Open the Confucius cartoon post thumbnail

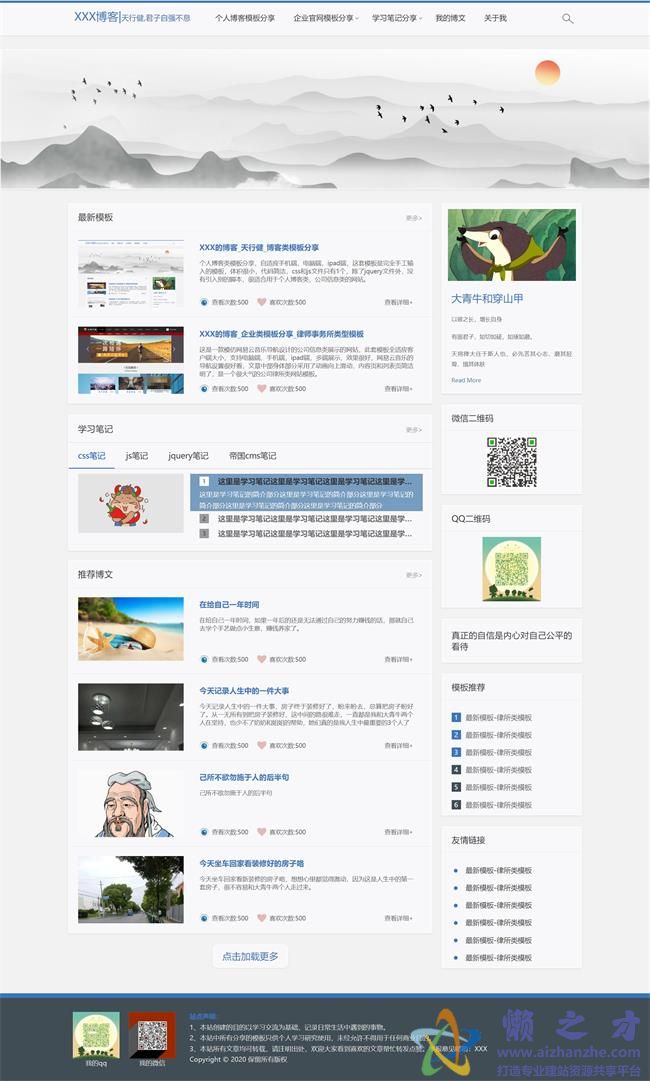tap(130, 803)
